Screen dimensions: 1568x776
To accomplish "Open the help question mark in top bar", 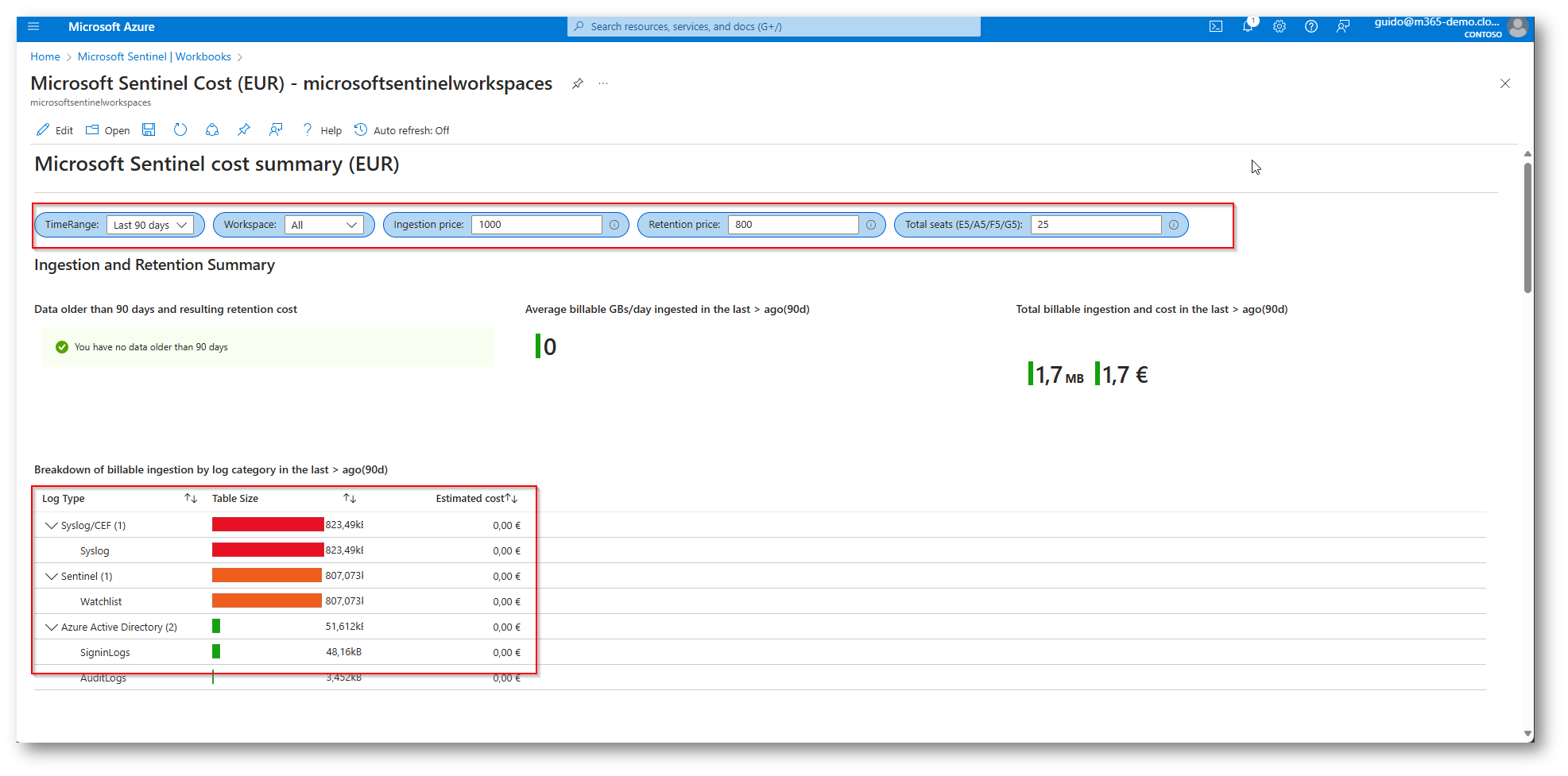I will click(1311, 26).
